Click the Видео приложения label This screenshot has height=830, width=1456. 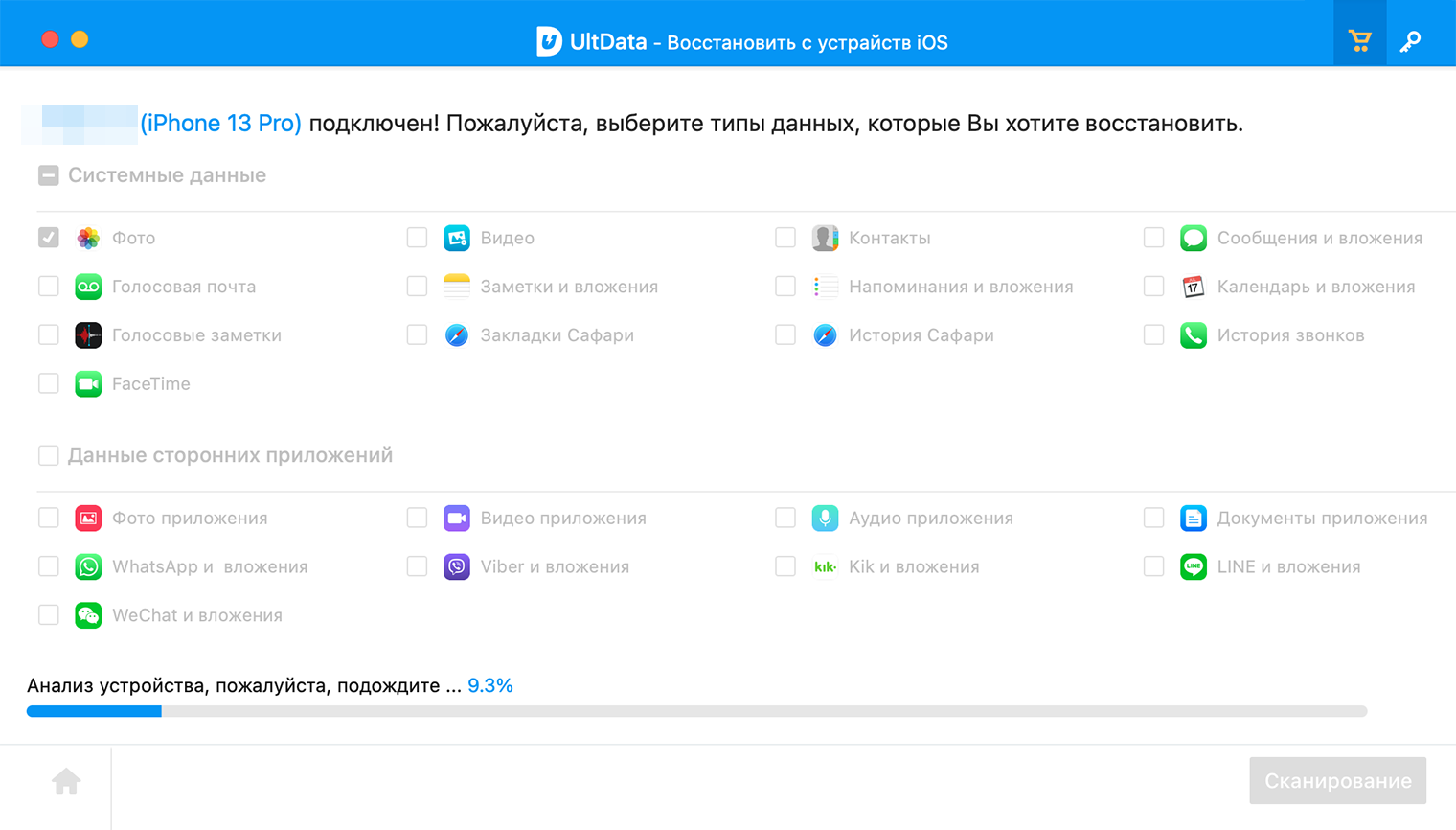coord(563,519)
